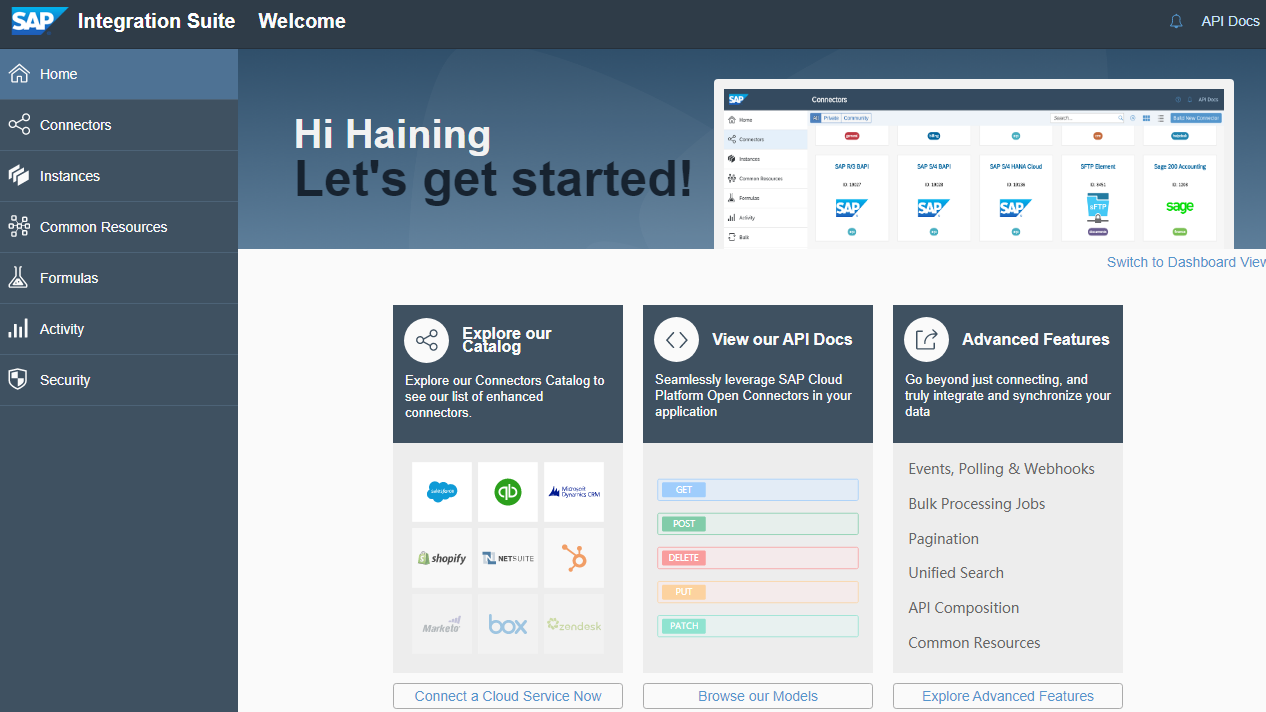The height and width of the screenshot is (712, 1266).
Task: Click Unified Search feature text
Action: [956, 573]
